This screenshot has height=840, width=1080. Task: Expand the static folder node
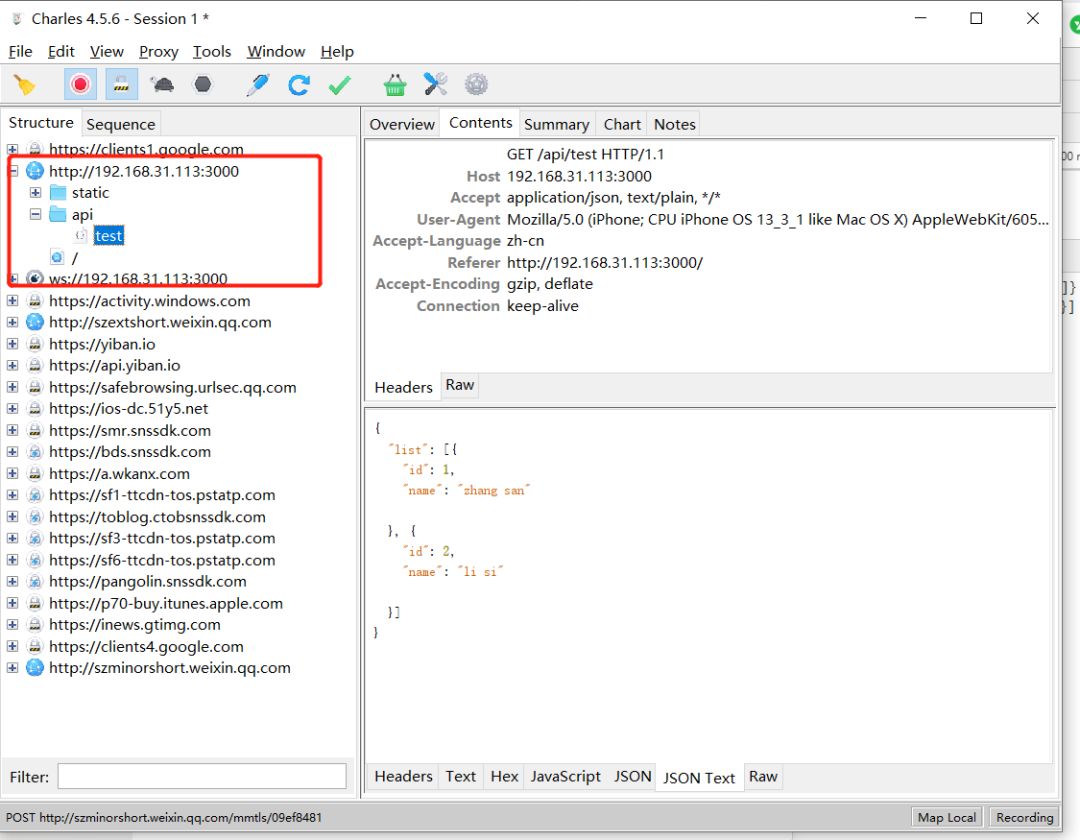coord(35,193)
